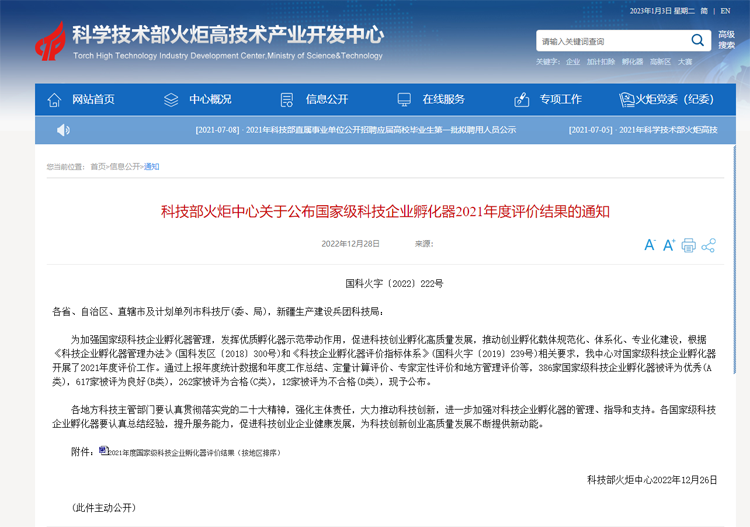The height and width of the screenshot is (527, 750).
Task: Open the share icon options
Action: pyautogui.click(x=708, y=245)
